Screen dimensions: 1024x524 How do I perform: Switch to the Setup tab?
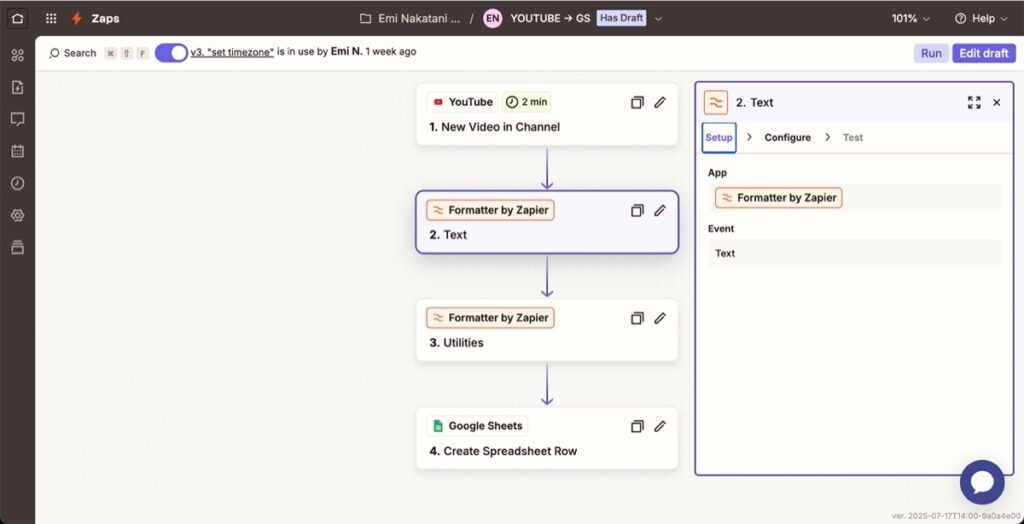tap(719, 138)
